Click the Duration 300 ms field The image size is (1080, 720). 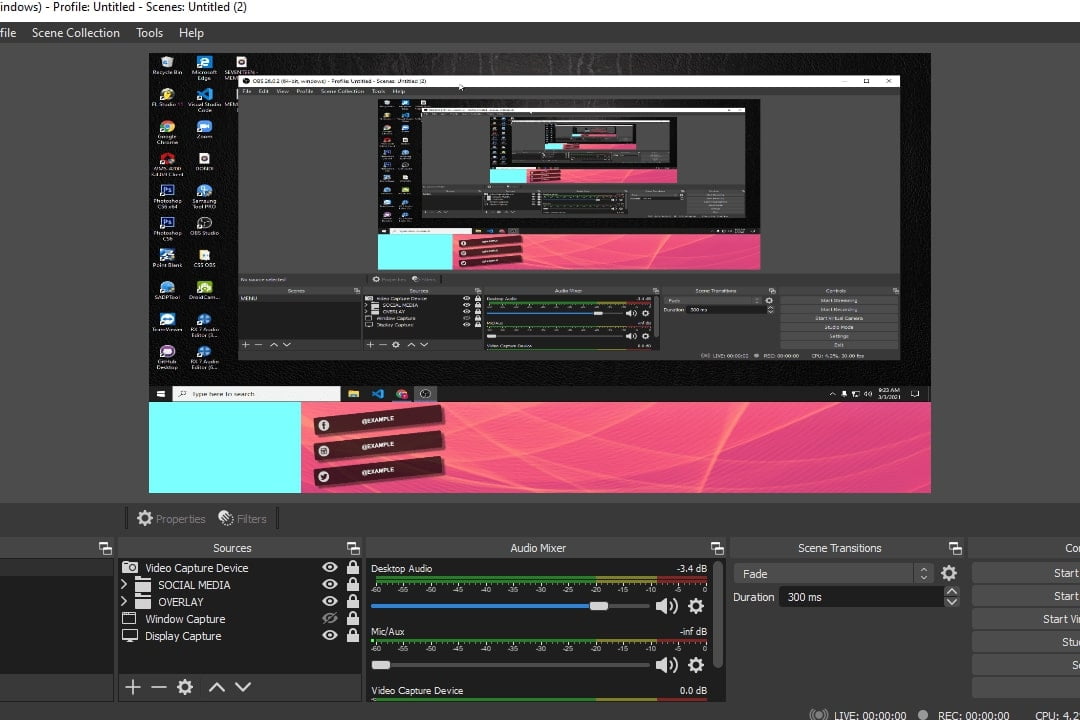coord(861,597)
